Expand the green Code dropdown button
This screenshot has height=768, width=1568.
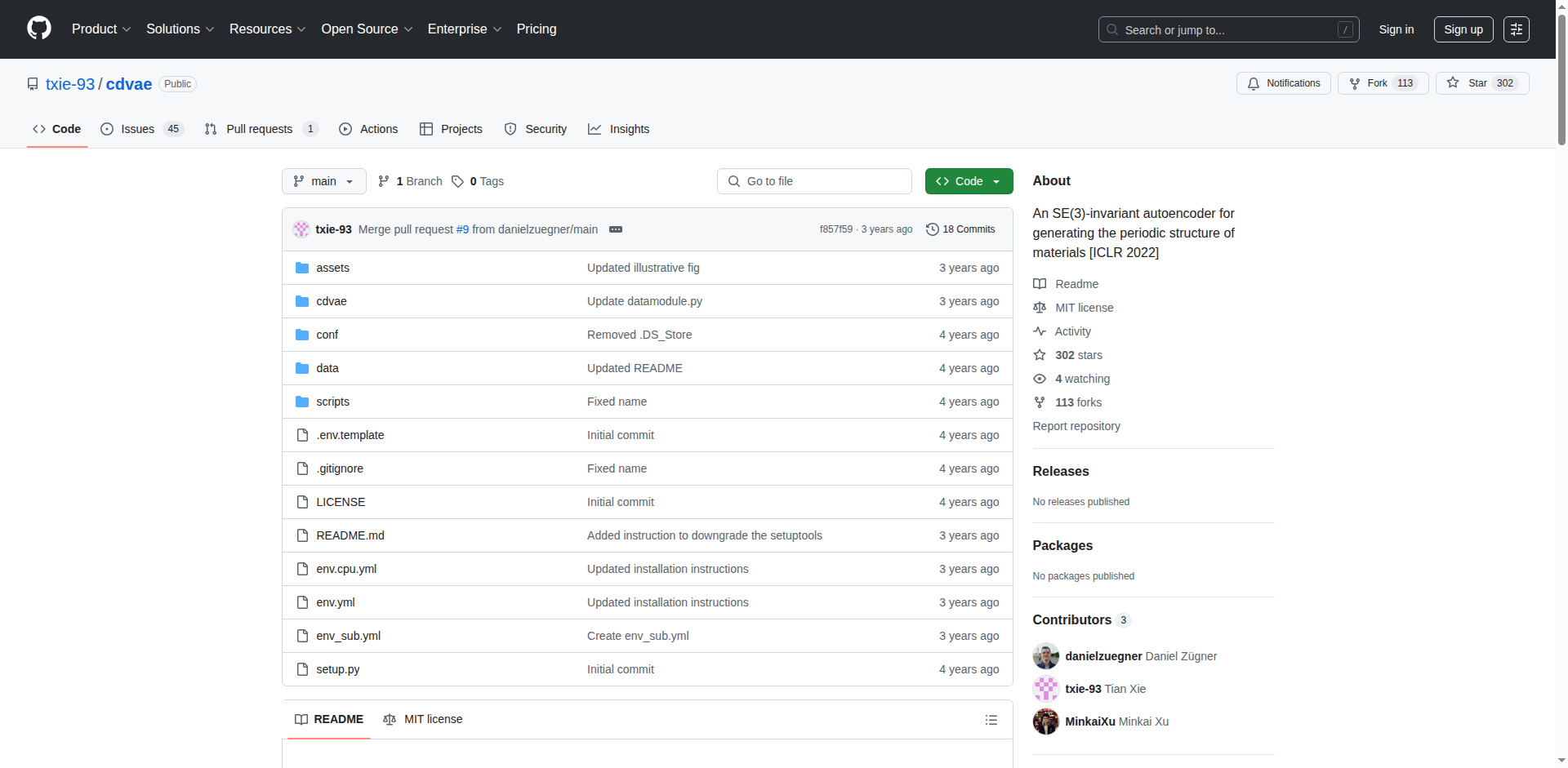click(x=969, y=181)
